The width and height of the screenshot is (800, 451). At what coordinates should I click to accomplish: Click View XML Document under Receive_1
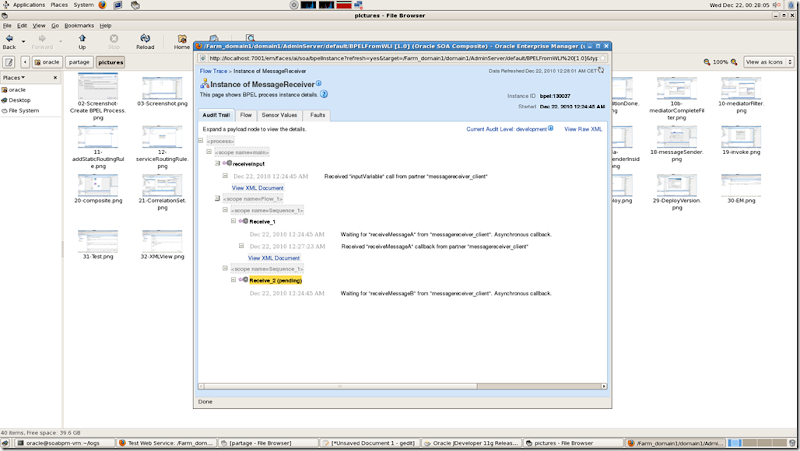[x=274, y=258]
